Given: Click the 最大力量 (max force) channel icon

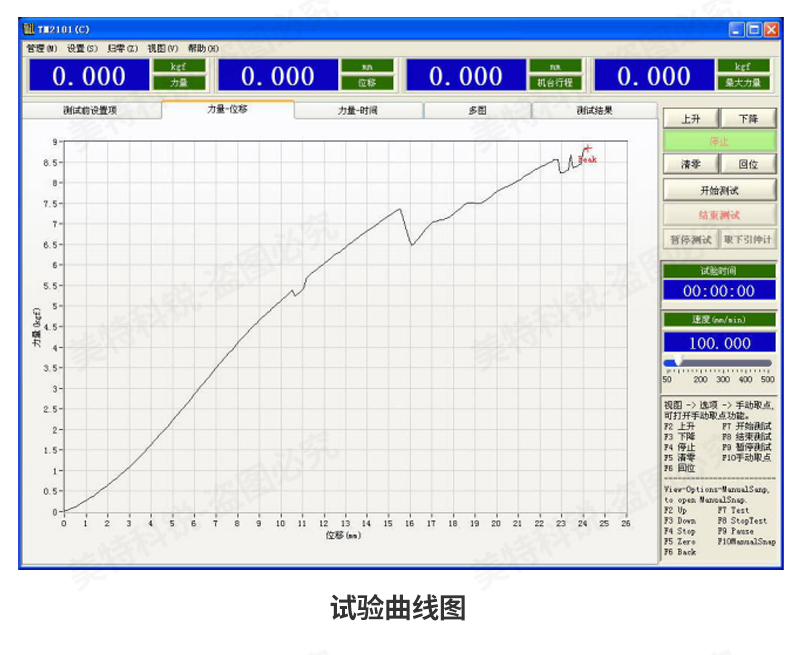Looking at the screenshot, I should pyautogui.click(x=742, y=84).
